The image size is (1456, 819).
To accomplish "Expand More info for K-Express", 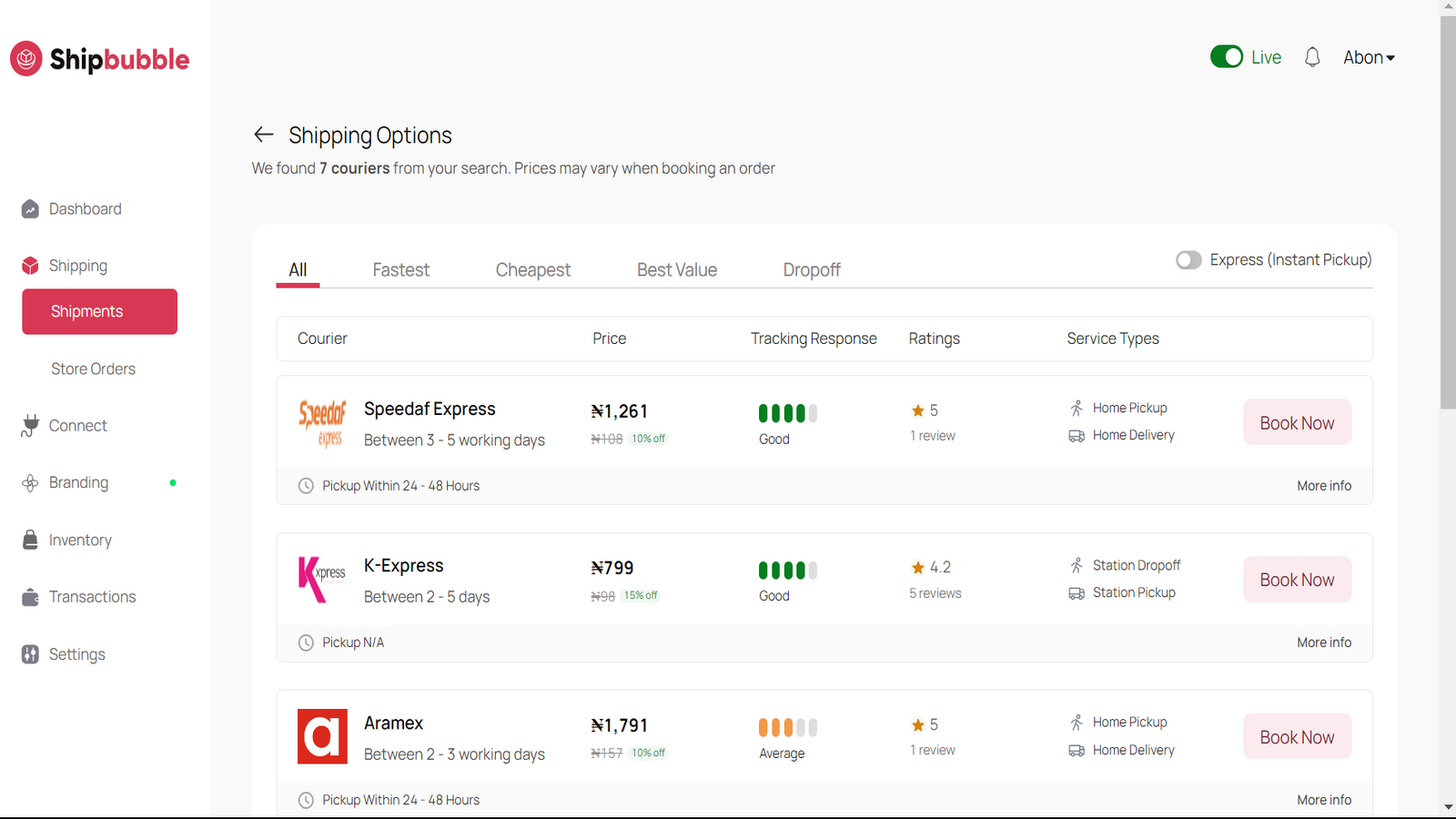I will click(1323, 642).
